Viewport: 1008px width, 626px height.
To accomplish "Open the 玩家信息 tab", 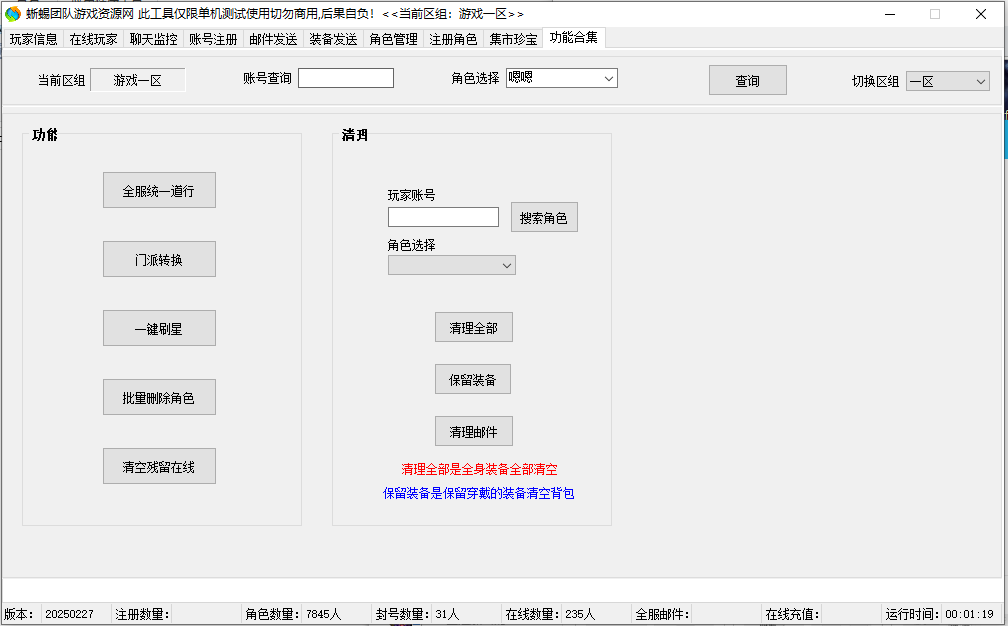I will point(33,39).
